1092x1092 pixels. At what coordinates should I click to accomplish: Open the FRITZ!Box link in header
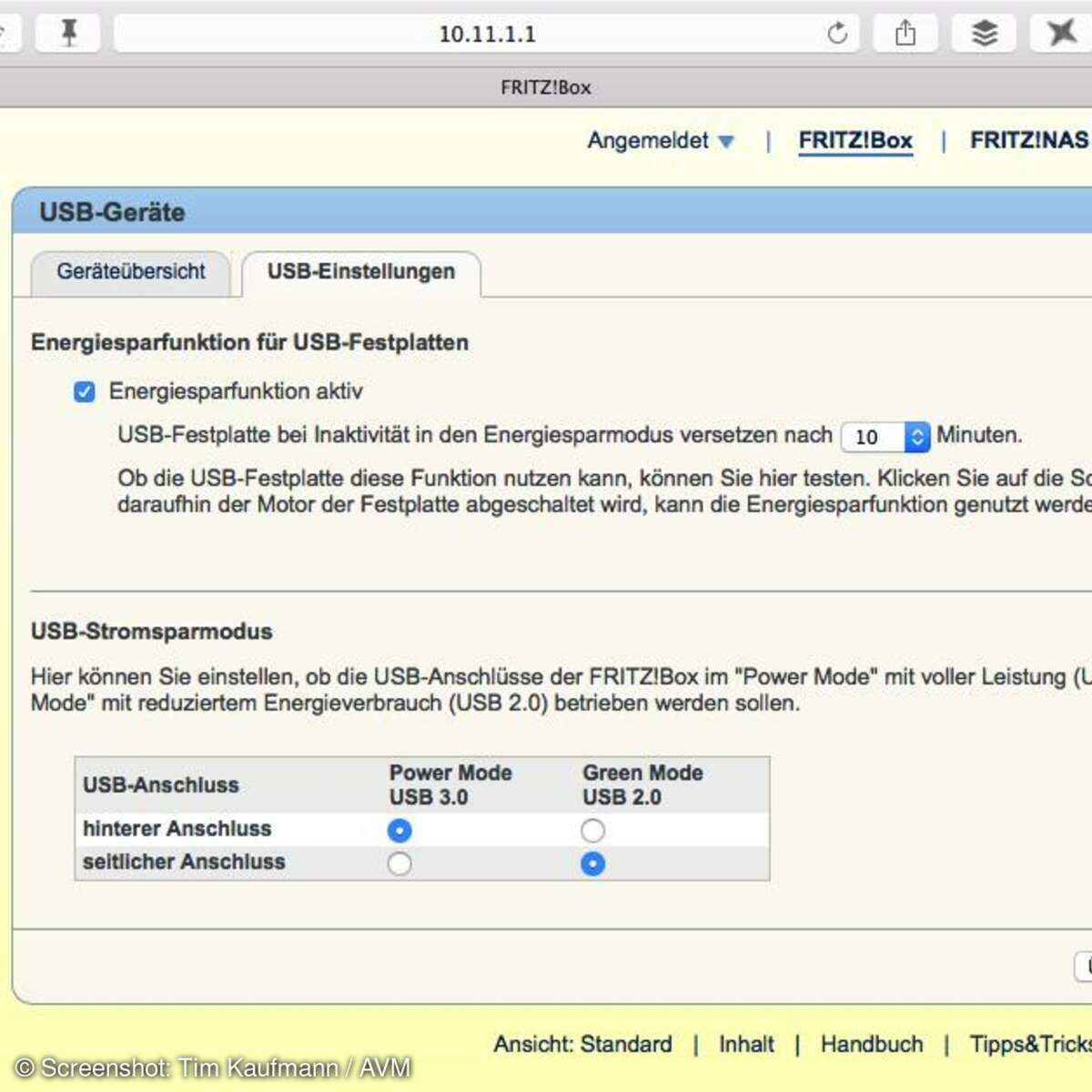[854, 141]
